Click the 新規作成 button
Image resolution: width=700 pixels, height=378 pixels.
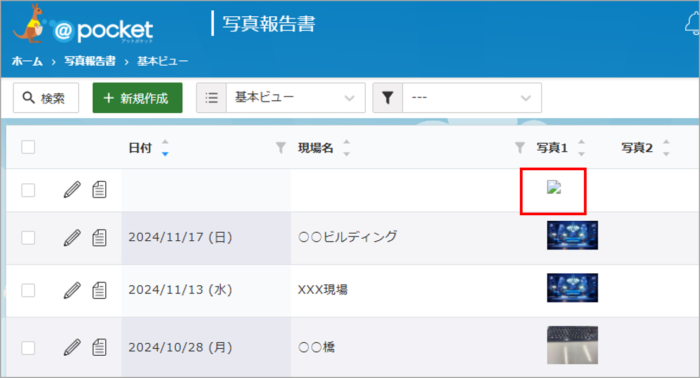(x=138, y=98)
